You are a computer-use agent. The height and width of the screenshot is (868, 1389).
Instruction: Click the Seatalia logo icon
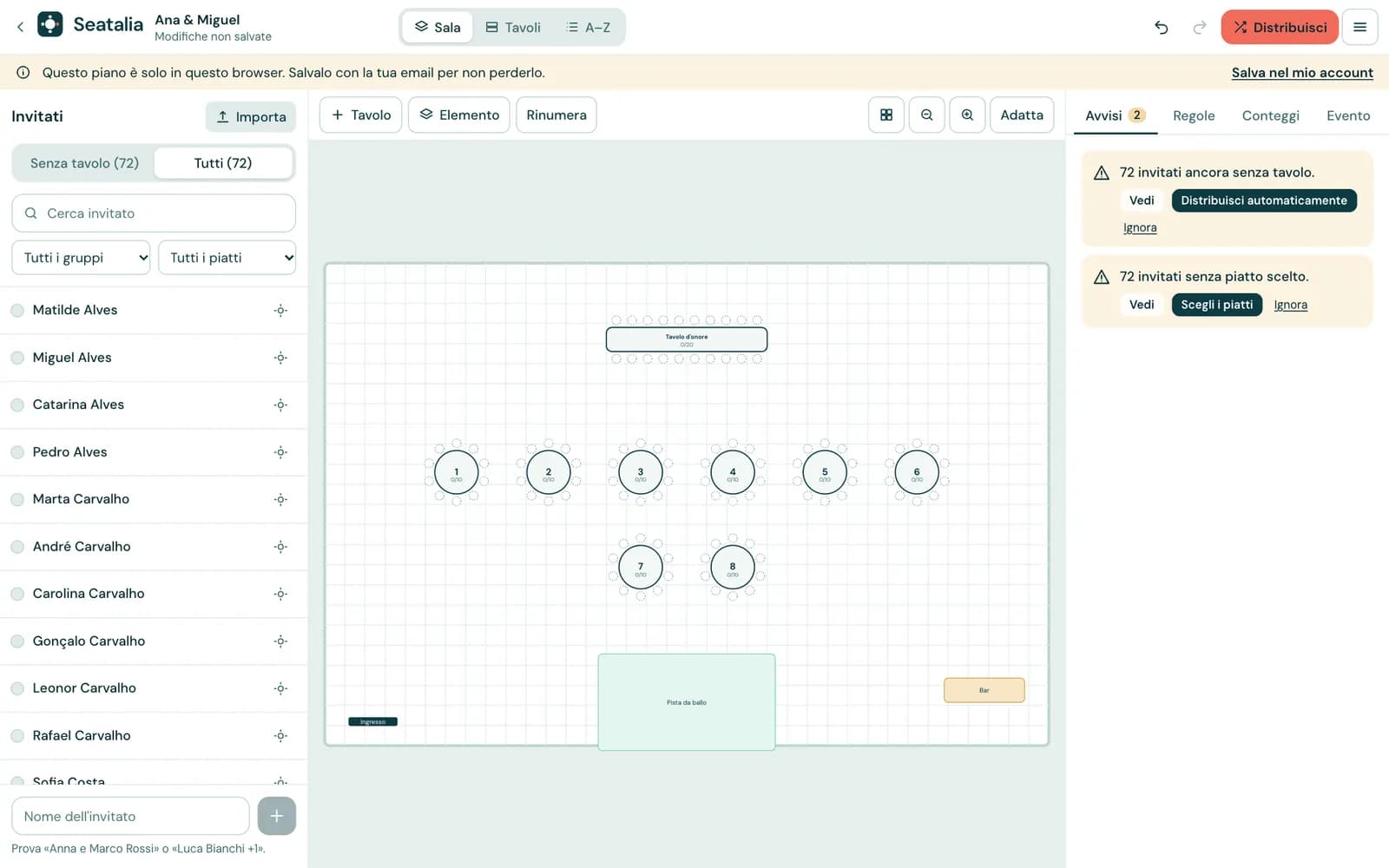50,24
